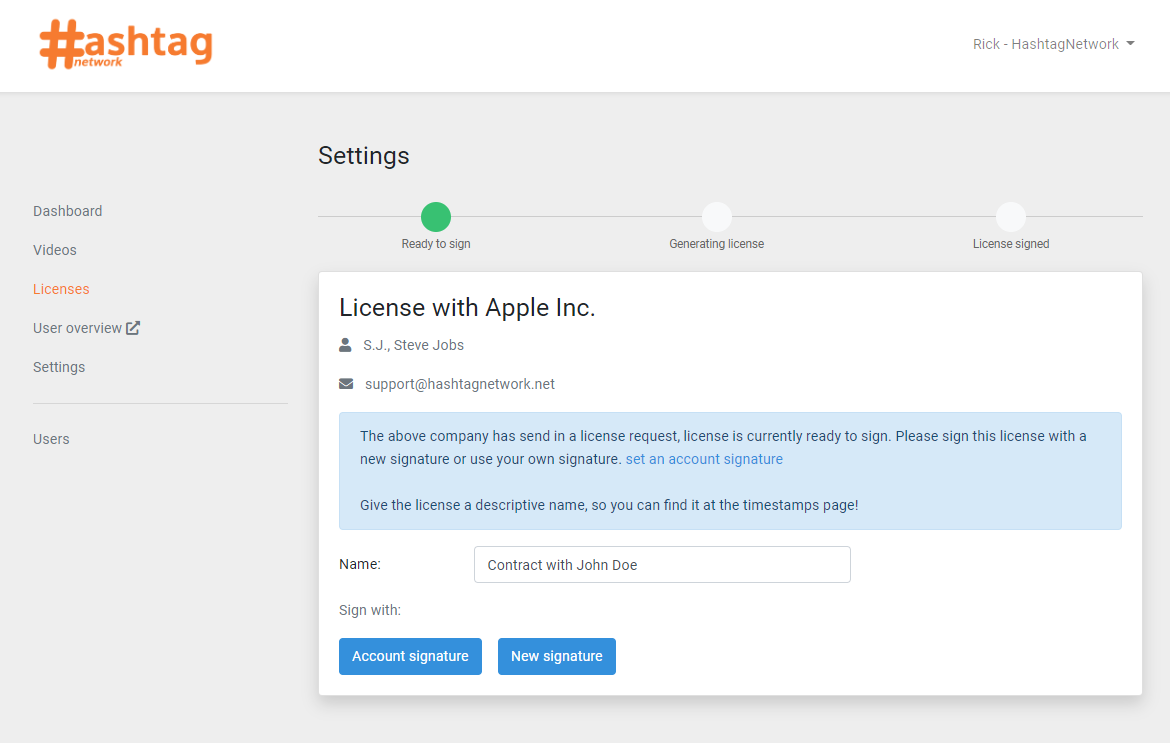Click the support@hashtagnetwork.net email text

tap(460, 384)
